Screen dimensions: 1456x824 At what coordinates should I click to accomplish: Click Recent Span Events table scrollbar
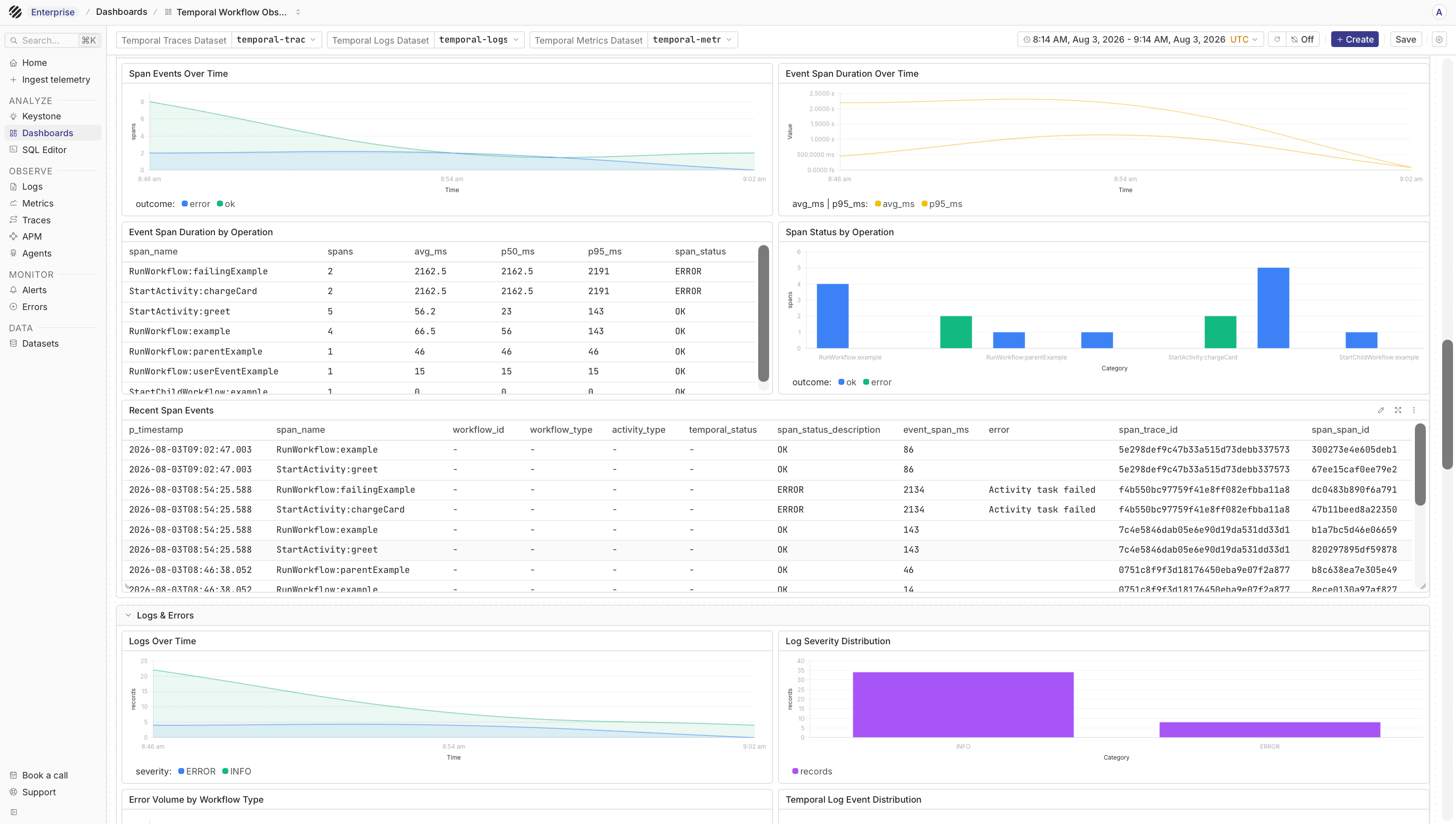(1420, 464)
